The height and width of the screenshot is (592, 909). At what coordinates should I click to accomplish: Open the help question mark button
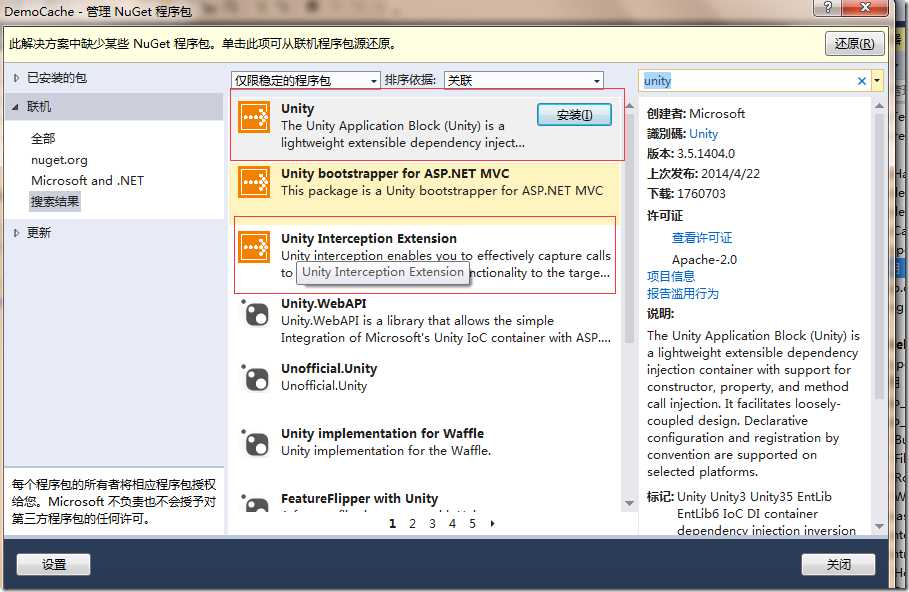[x=828, y=8]
